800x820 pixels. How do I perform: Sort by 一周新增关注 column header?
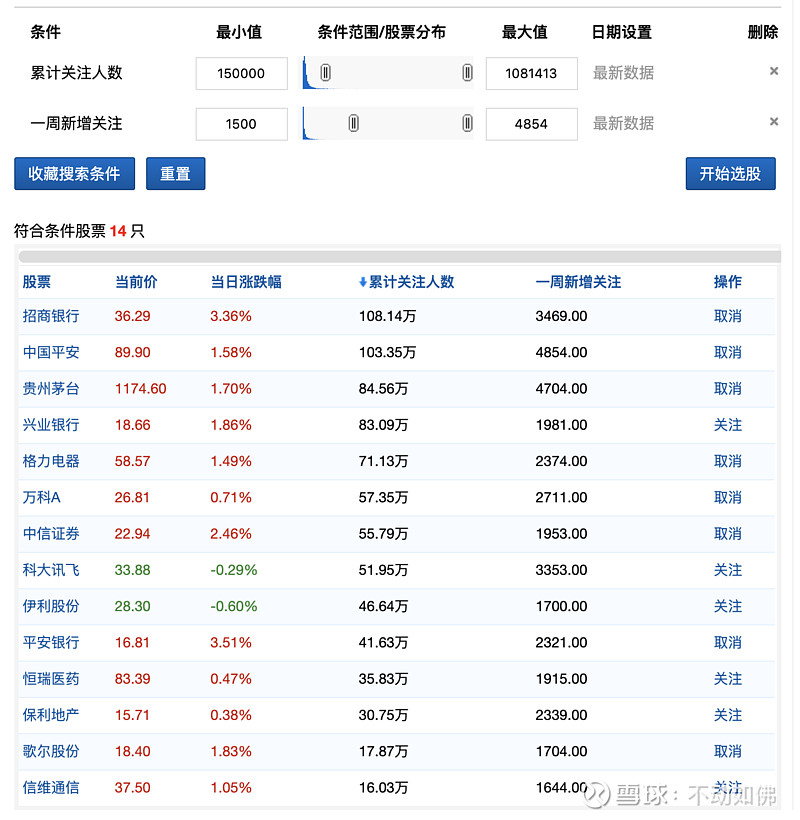578,282
